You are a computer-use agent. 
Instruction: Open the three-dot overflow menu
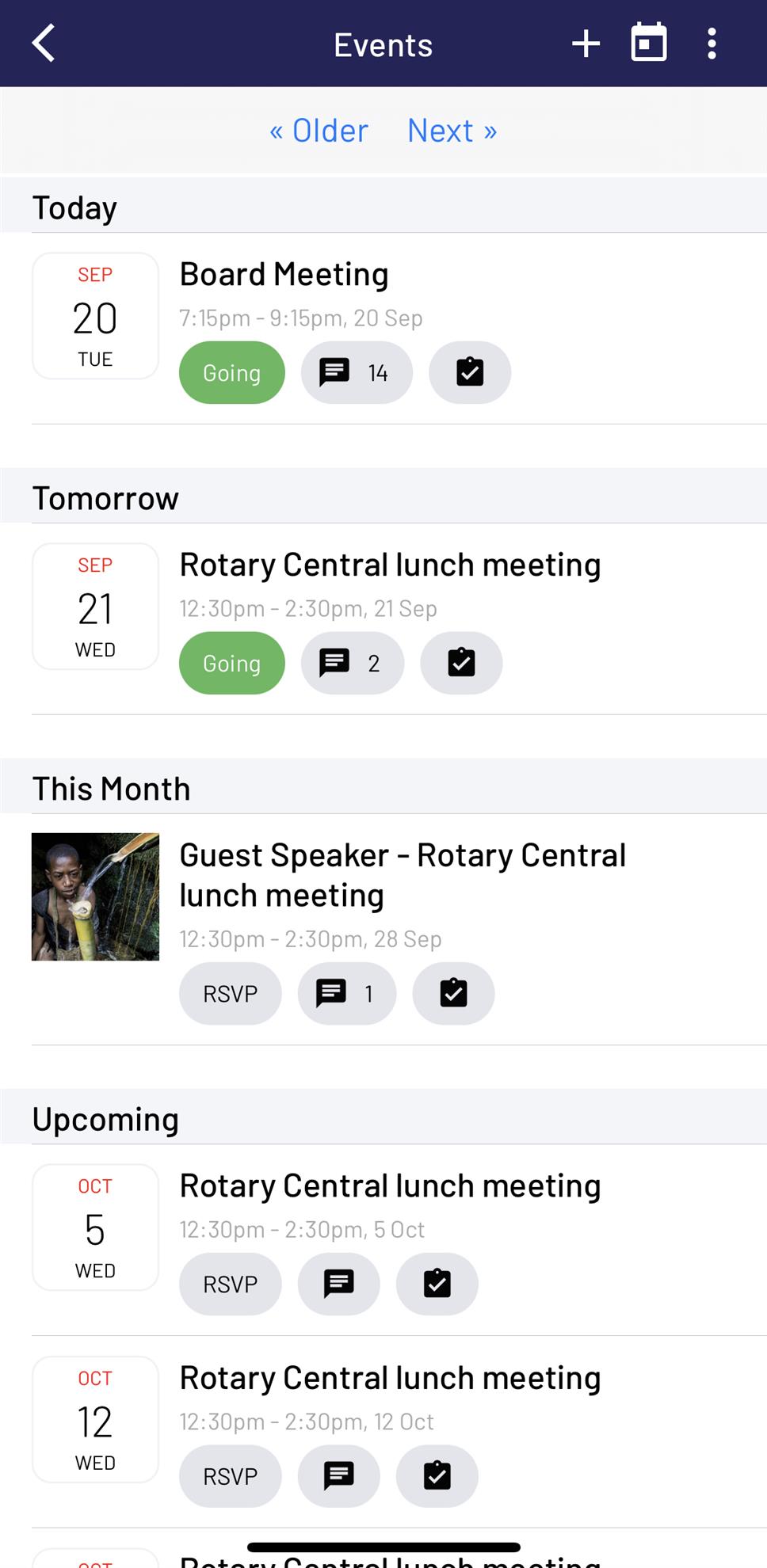point(712,44)
